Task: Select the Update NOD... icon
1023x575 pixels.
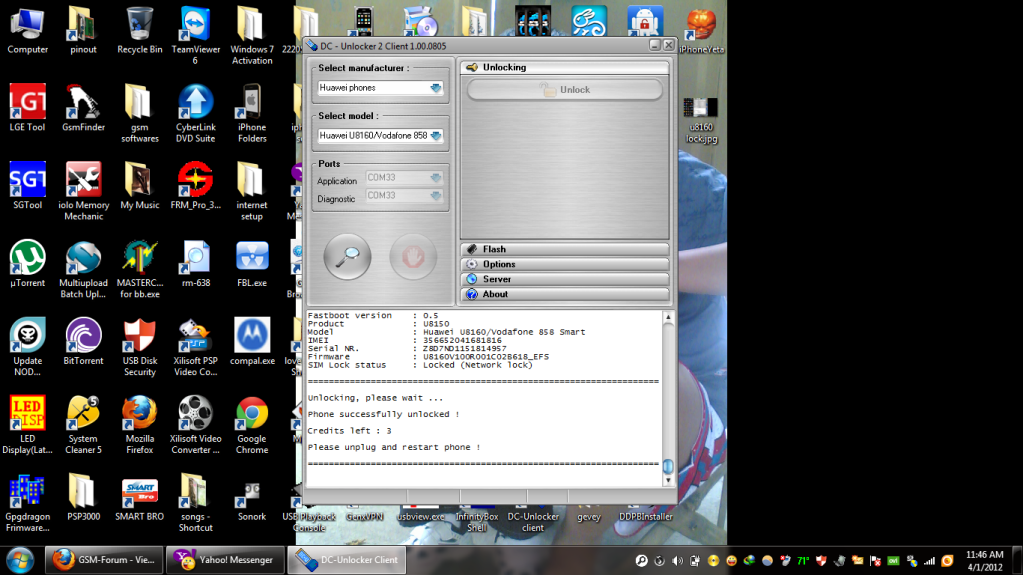Action: click(x=27, y=347)
